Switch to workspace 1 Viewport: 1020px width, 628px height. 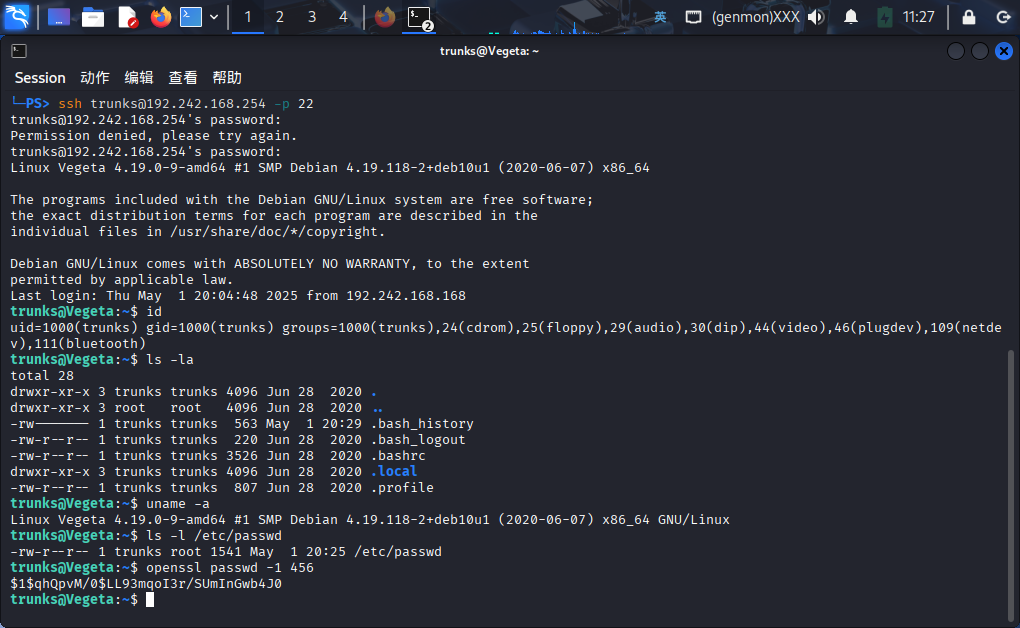point(248,17)
